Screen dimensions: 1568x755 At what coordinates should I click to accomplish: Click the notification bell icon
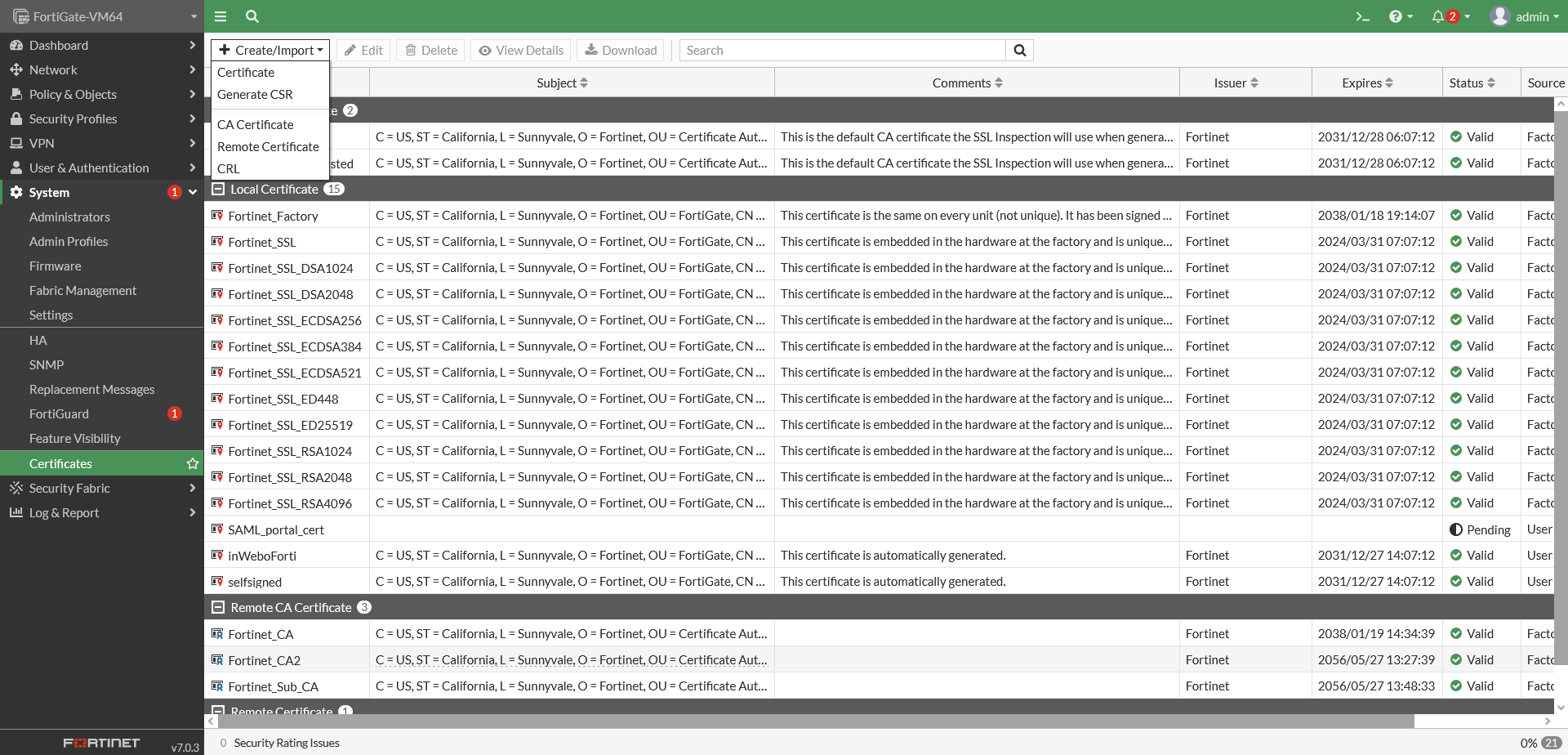[x=1438, y=16]
